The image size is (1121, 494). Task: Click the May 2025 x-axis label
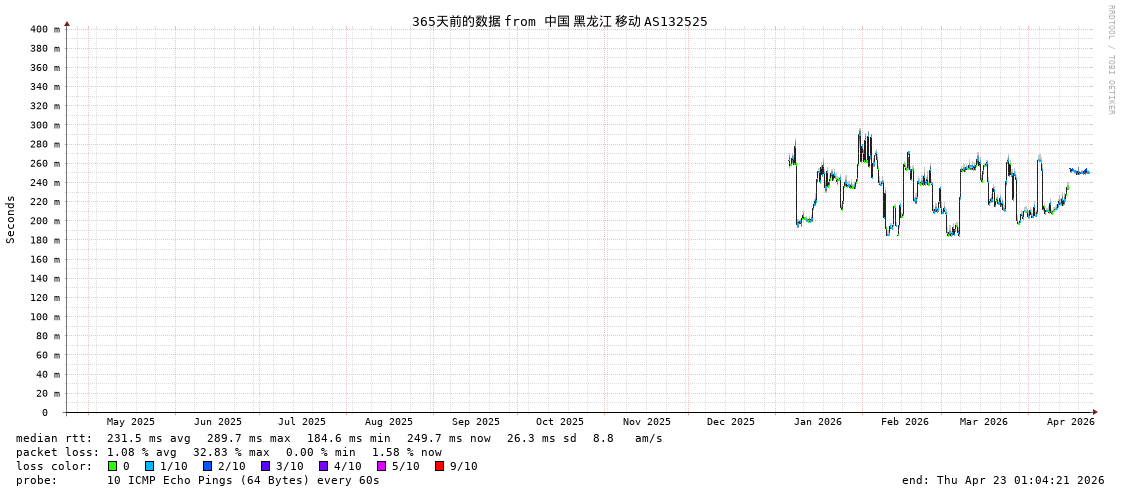pyautogui.click(x=130, y=422)
